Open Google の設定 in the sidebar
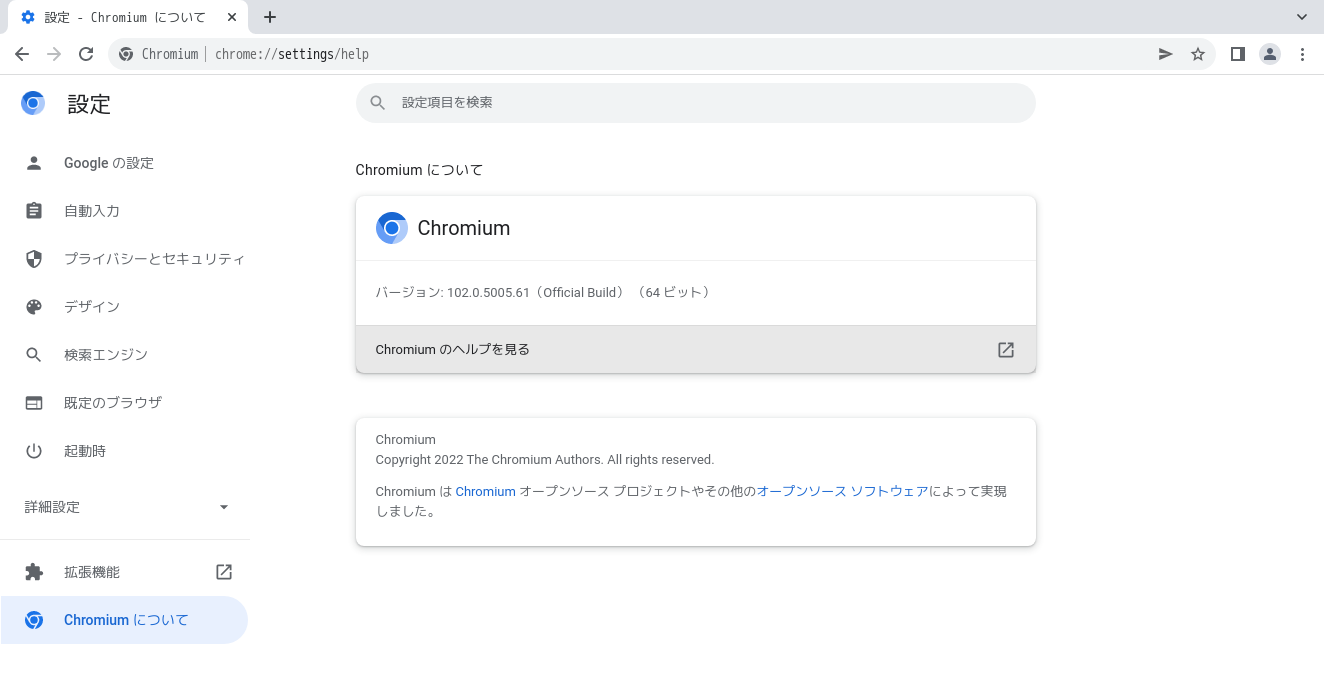The width and height of the screenshot is (1324, 684). tap(125, 163)
